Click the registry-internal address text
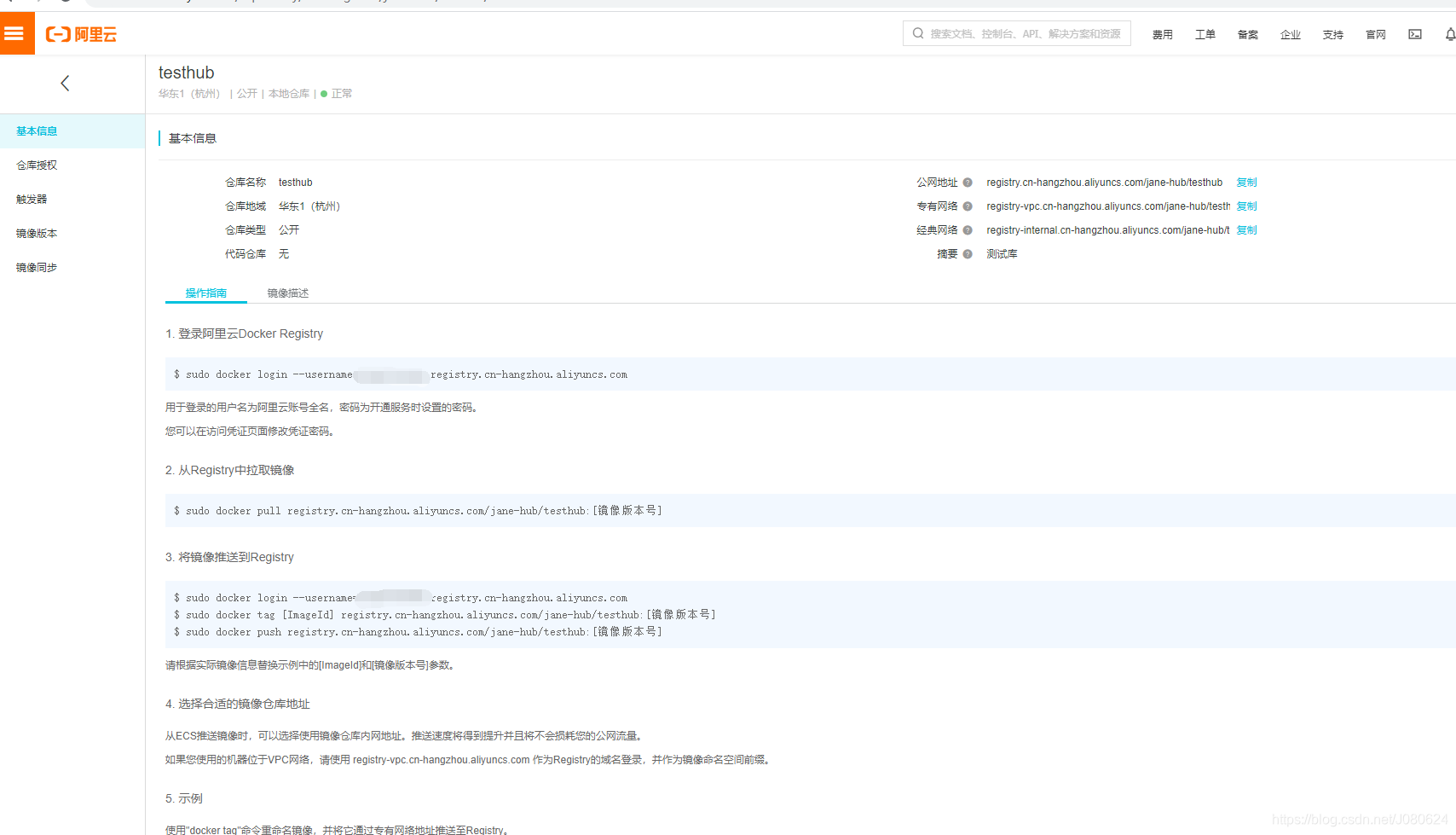1456x835 pixels. (x=1108, y=230)
